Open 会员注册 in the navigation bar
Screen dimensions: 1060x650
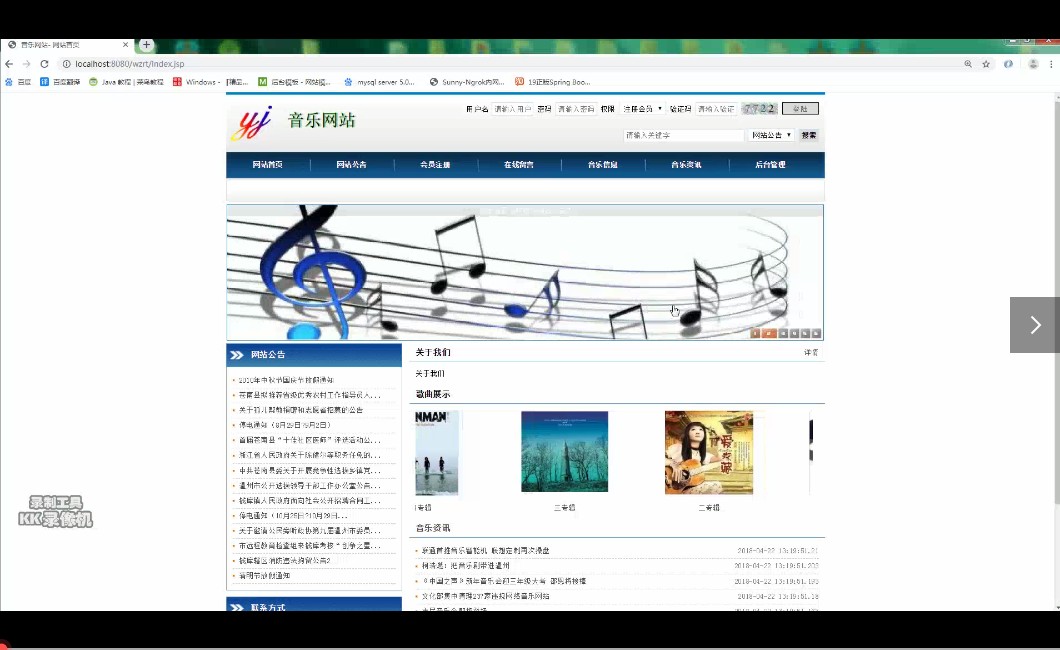point(435,165)
